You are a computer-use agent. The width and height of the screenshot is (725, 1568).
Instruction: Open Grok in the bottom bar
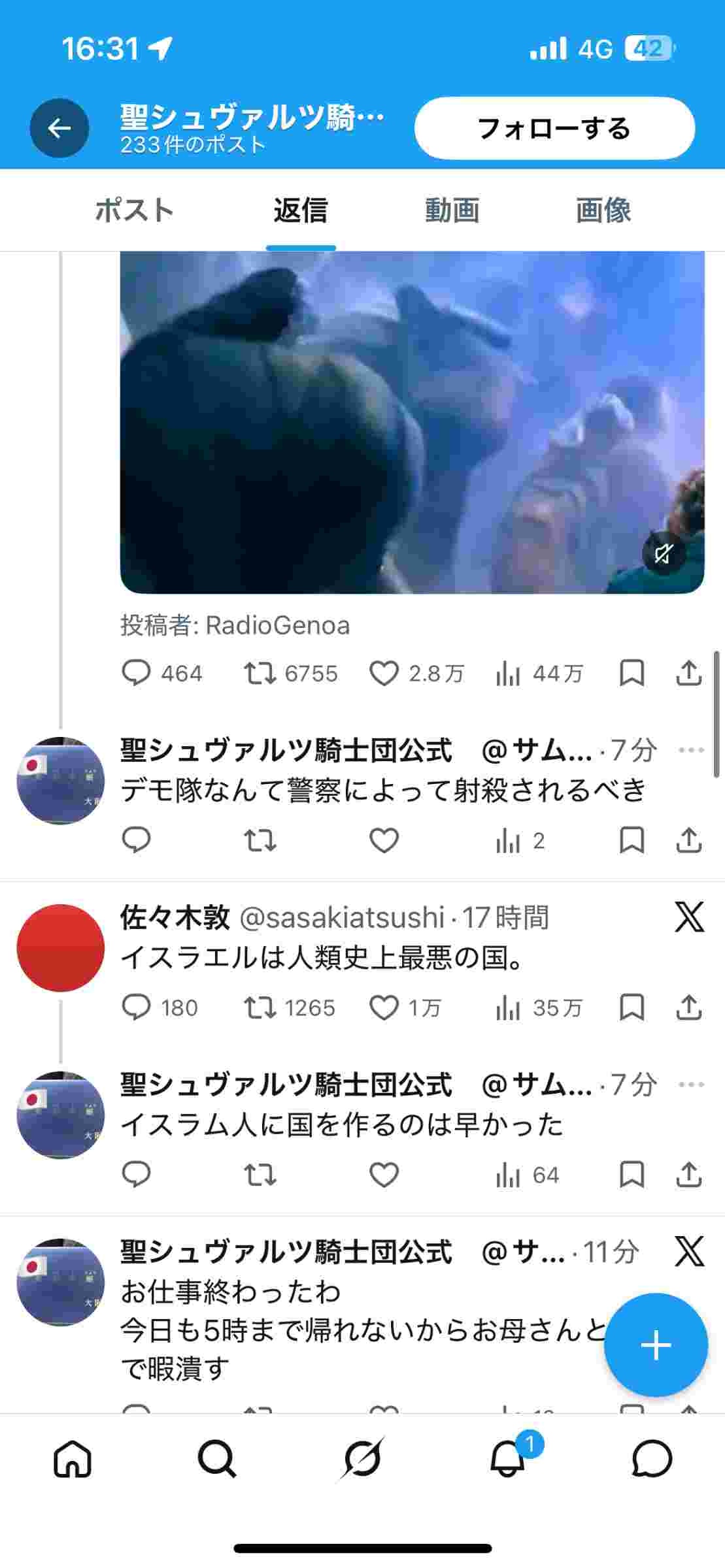(362, 1458)
